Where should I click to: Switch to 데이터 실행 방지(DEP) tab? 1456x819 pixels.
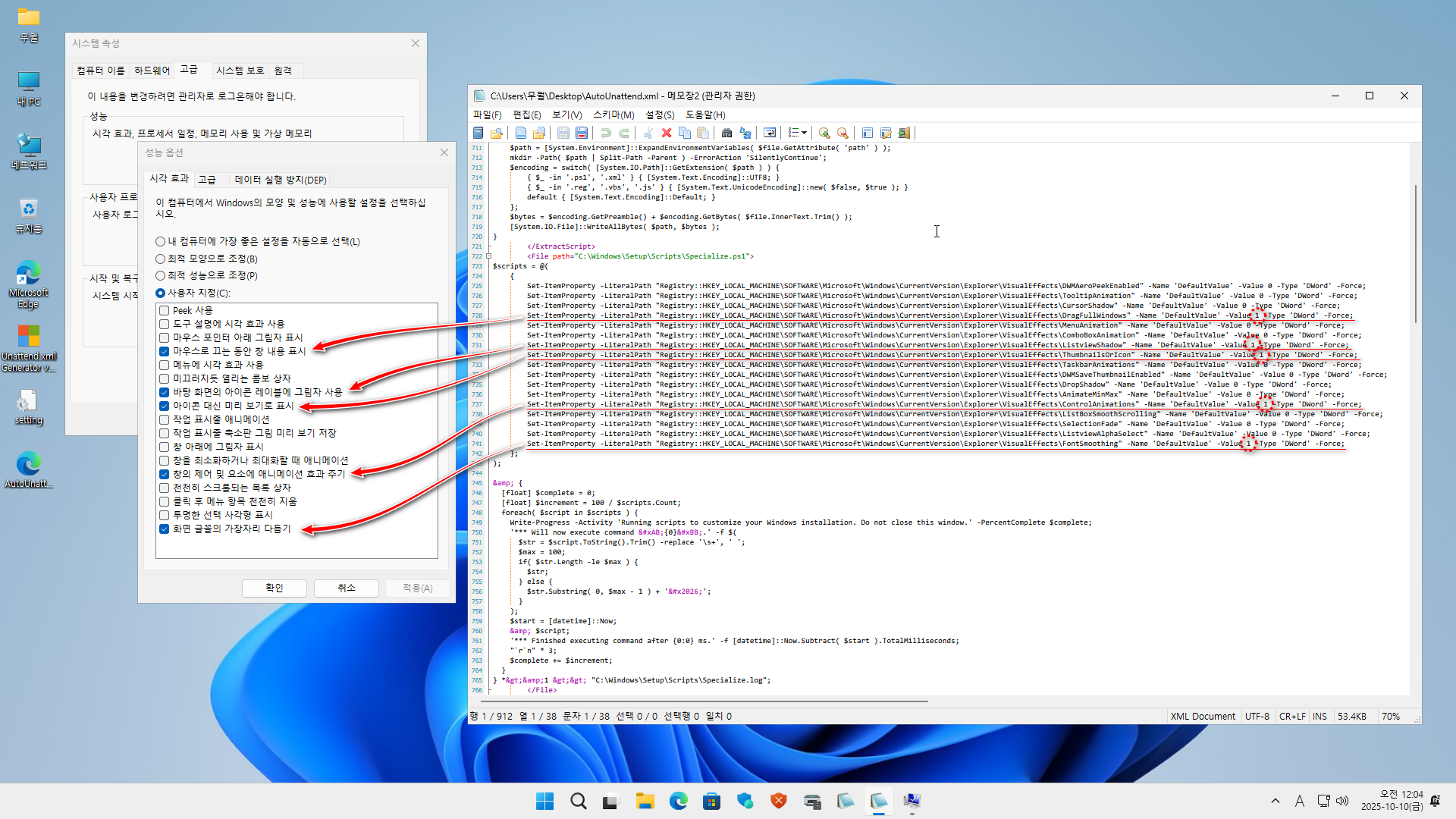click(x=280, y=180)
